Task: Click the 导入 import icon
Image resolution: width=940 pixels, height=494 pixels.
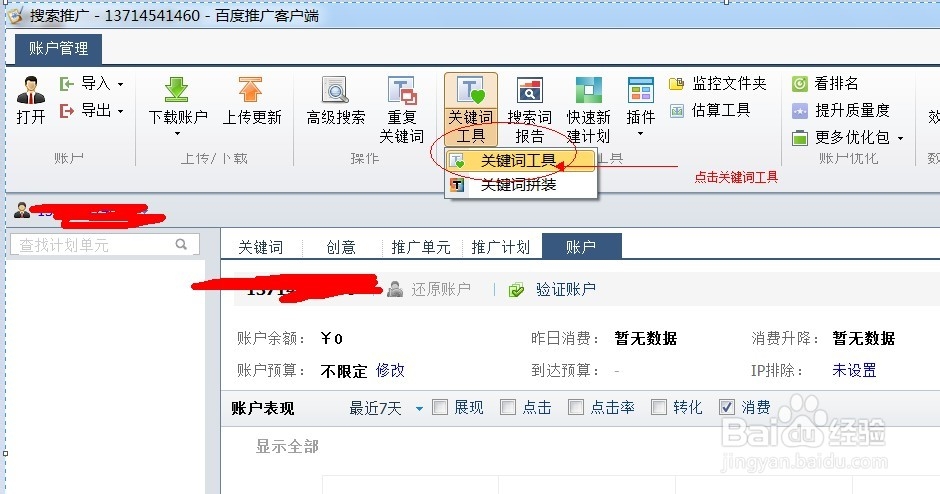Action: pyautogui.click(x=66, y=83)
